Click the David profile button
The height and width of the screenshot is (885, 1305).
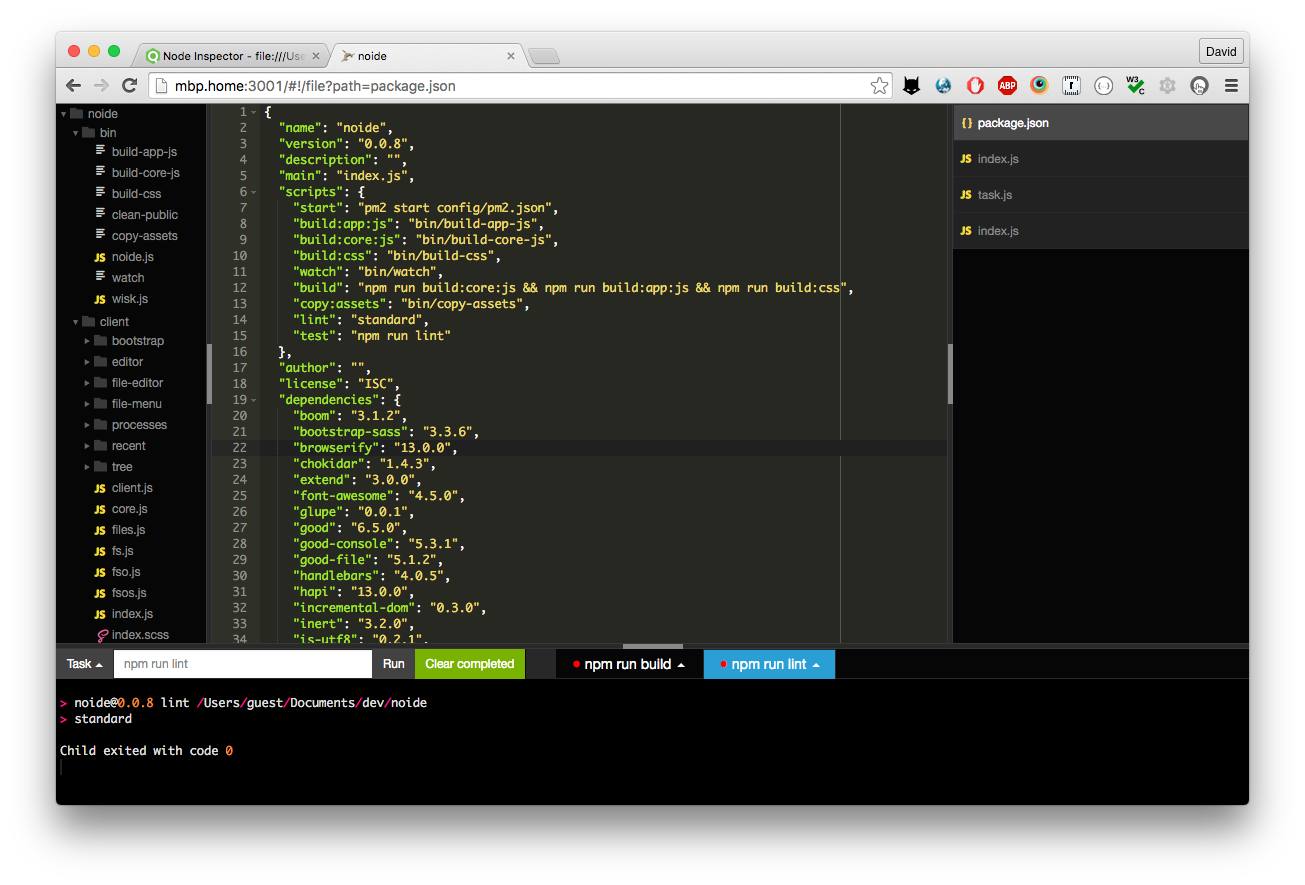1221,51
